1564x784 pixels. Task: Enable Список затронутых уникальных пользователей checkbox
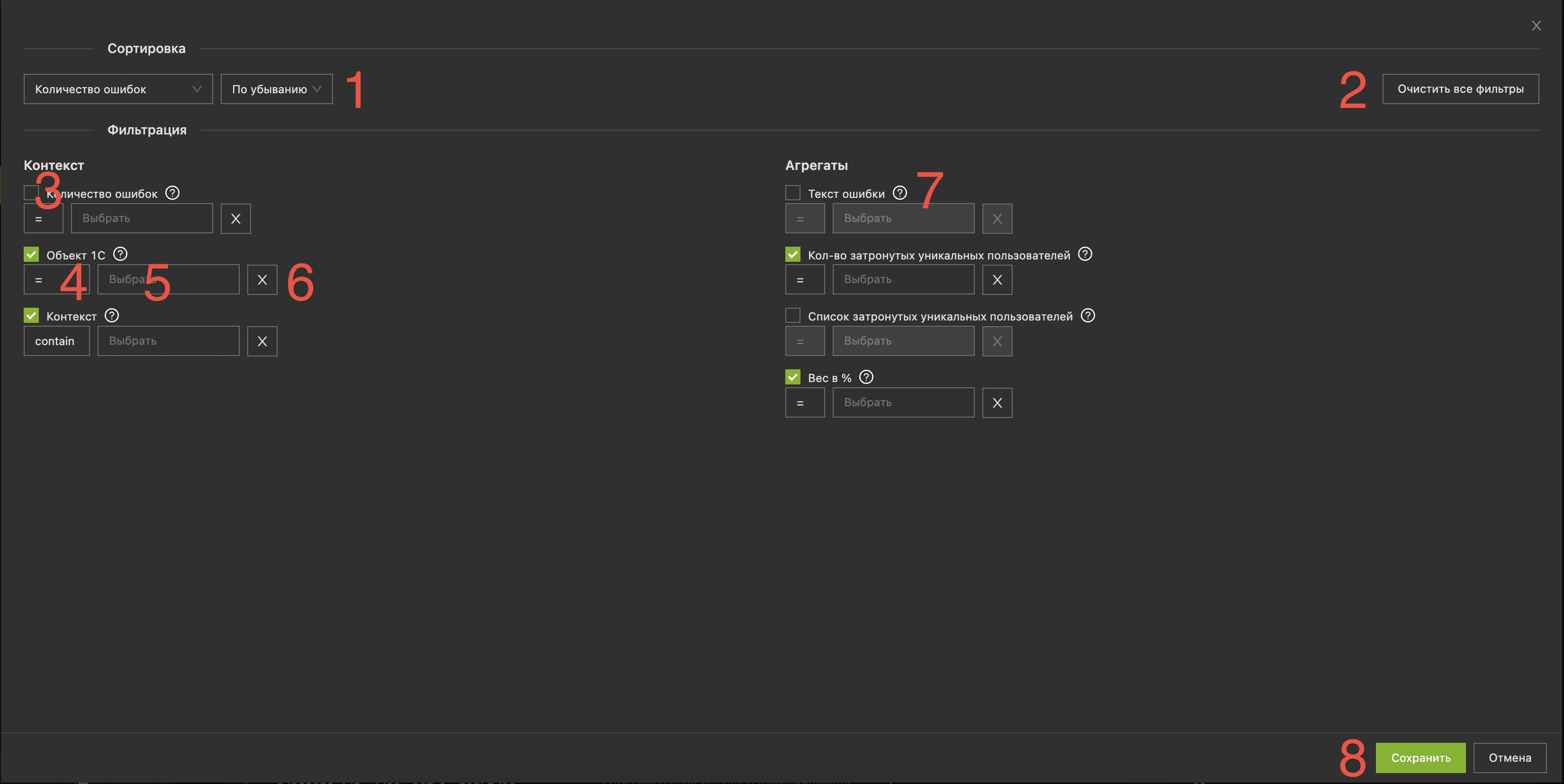792,316
